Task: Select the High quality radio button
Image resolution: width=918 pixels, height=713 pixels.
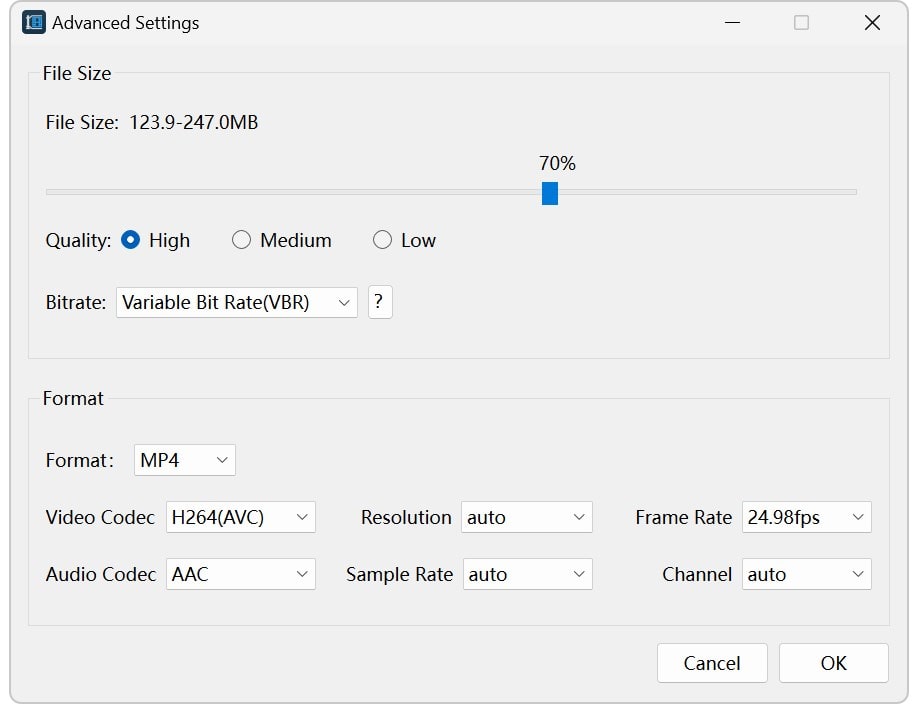Action: (x=132, y=240)
